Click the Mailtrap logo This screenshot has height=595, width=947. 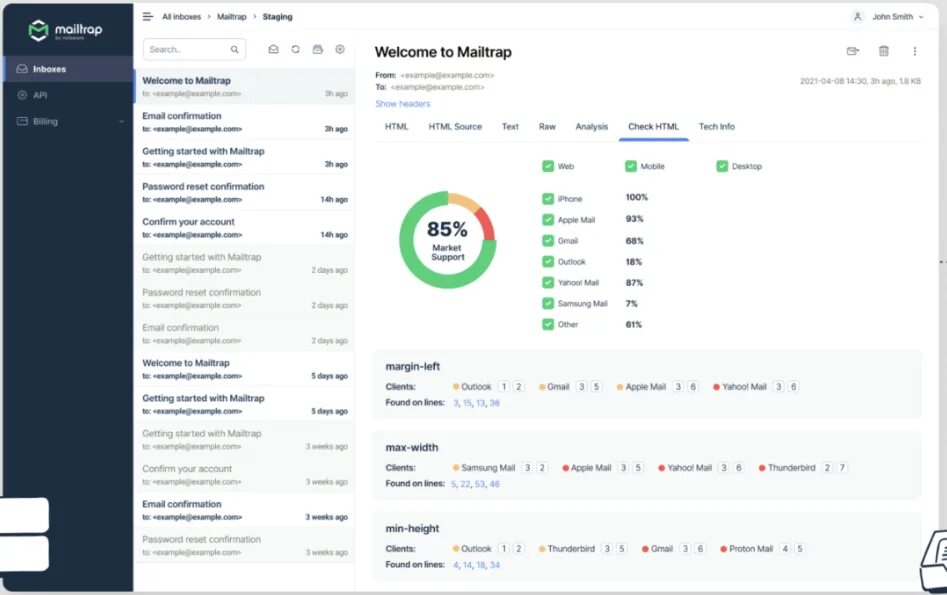tap(65, 30)
